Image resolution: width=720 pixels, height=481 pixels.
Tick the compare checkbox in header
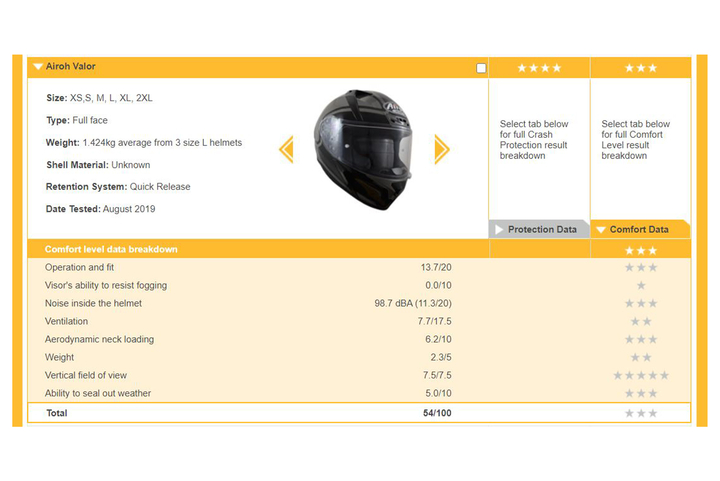click(x=481, y=68)
